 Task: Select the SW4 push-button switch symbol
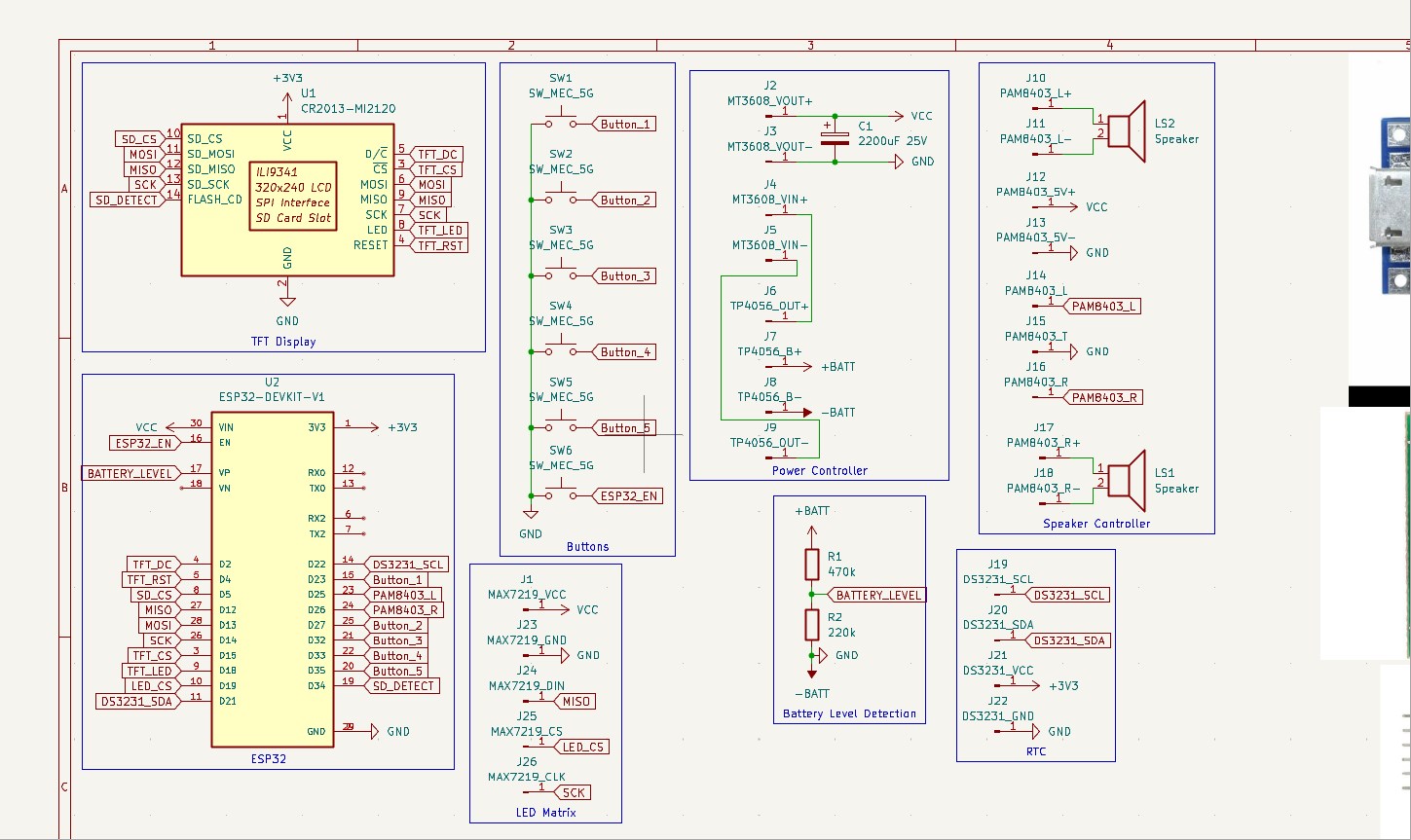click(560, 350)
